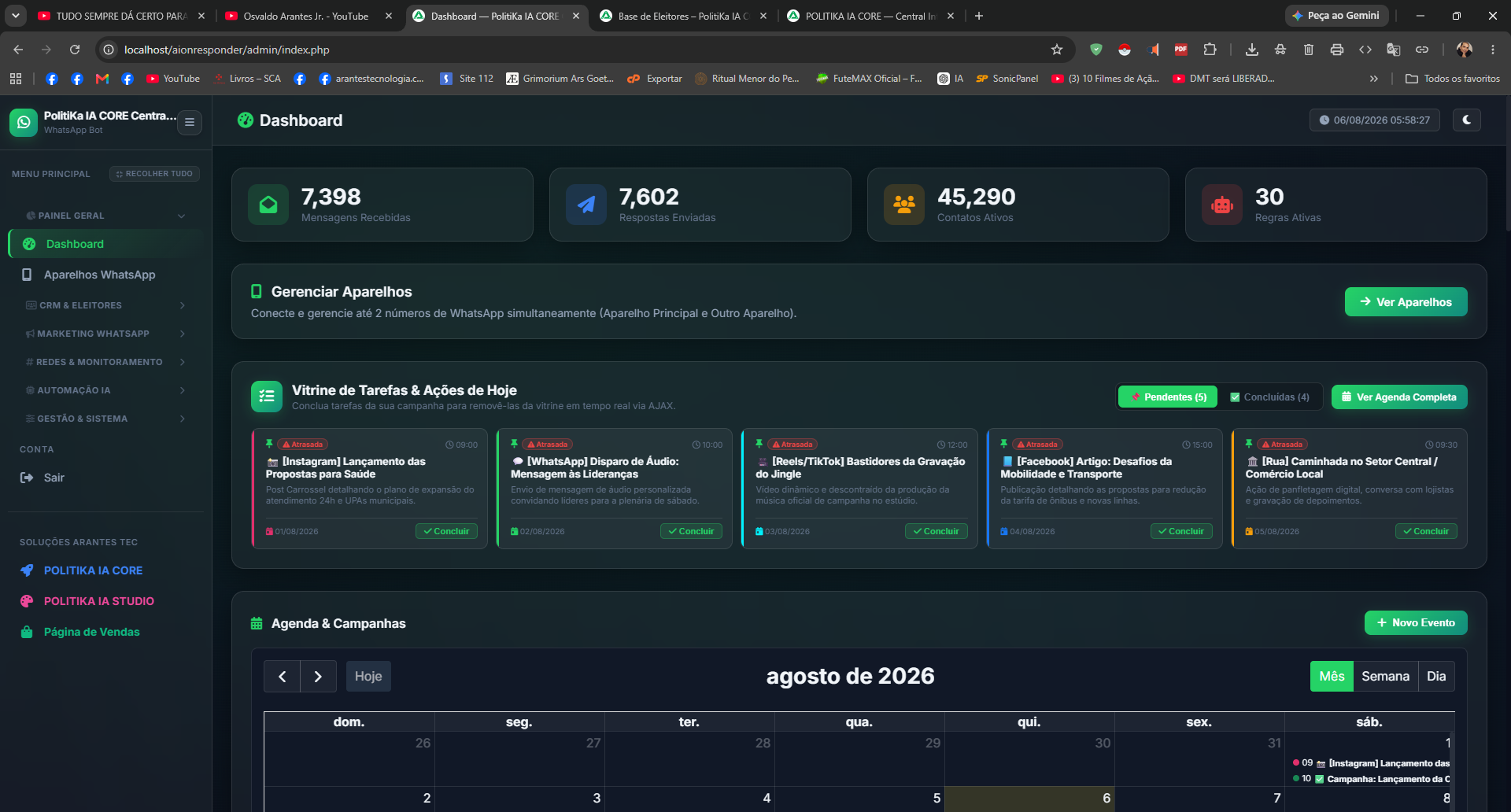This screenshot has width=1511, height=812.
Task: Switch calendar to Semana view
Action: click(1385, 677)
